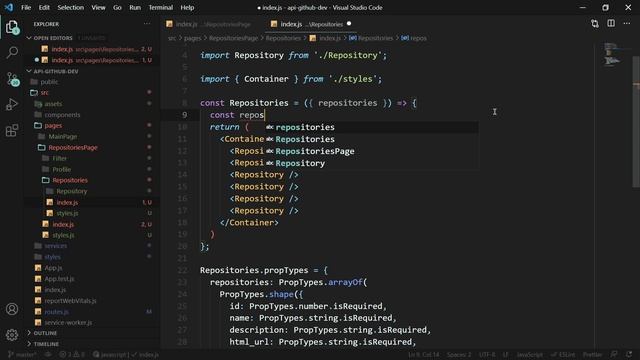Open the File menu
Screen dimensions: 640x360
26,7
